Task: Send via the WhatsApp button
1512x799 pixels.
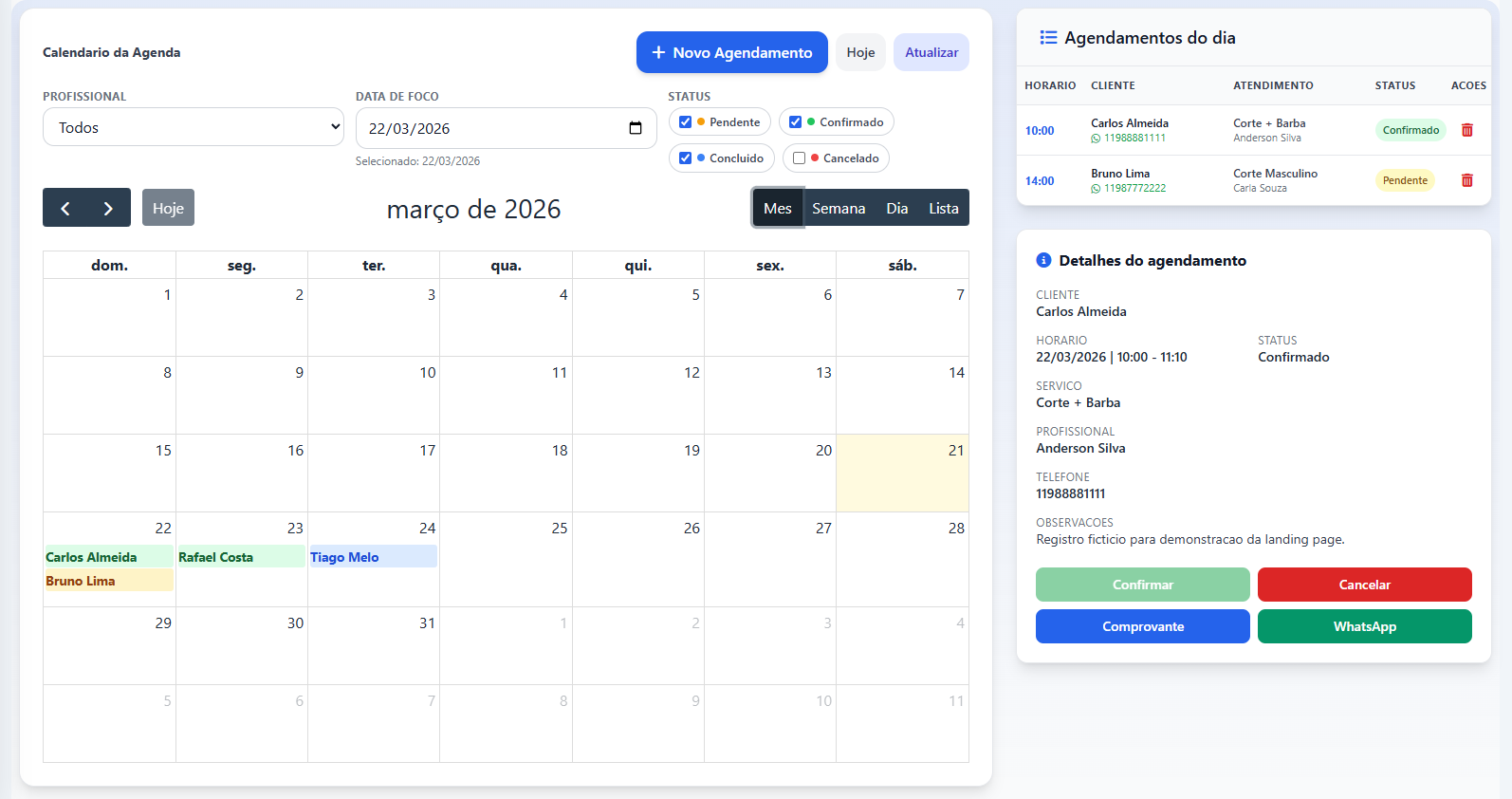Action: [x=1365, y=626]
